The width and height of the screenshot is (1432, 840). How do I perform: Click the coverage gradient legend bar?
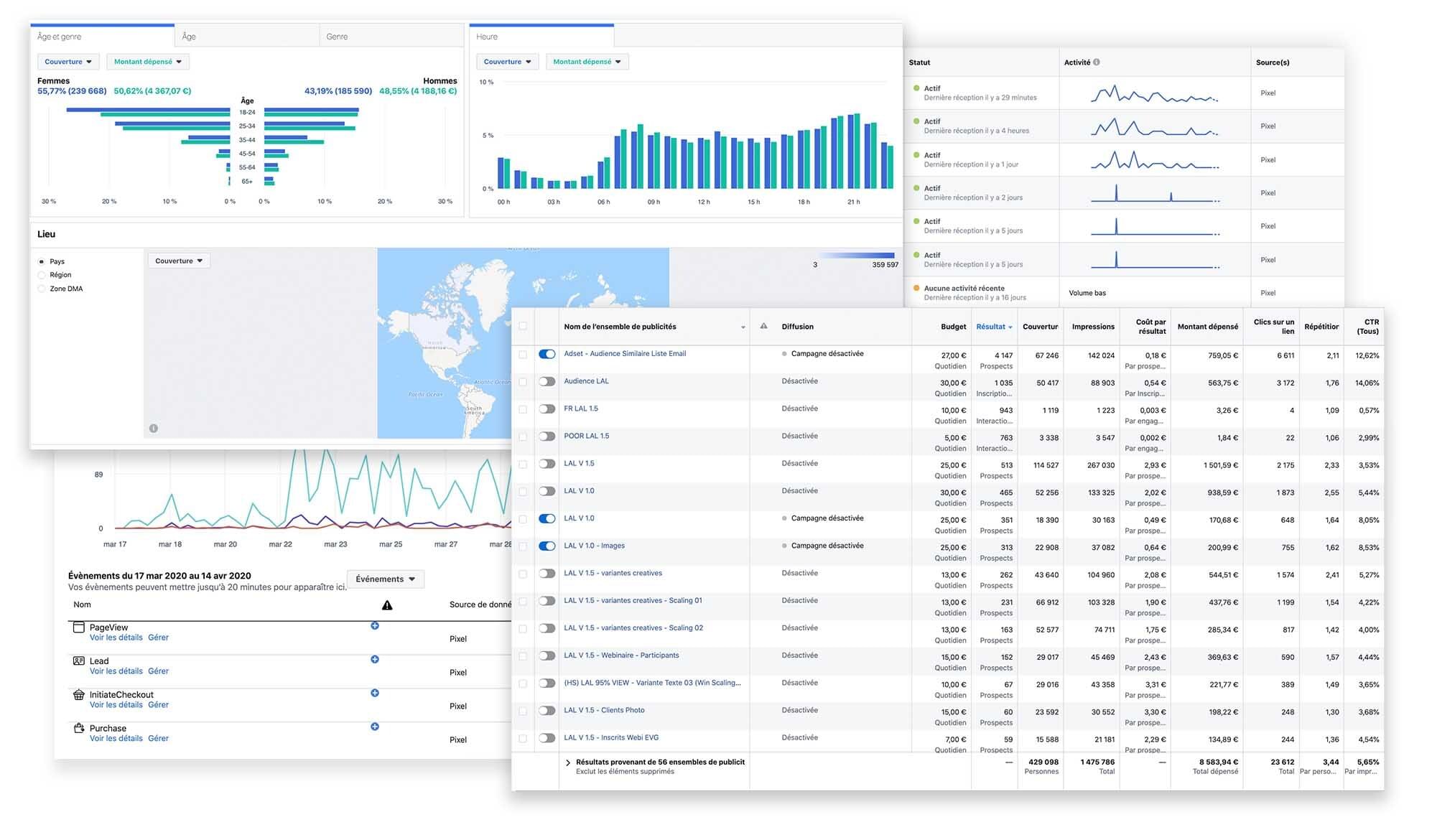click(856, 255)
